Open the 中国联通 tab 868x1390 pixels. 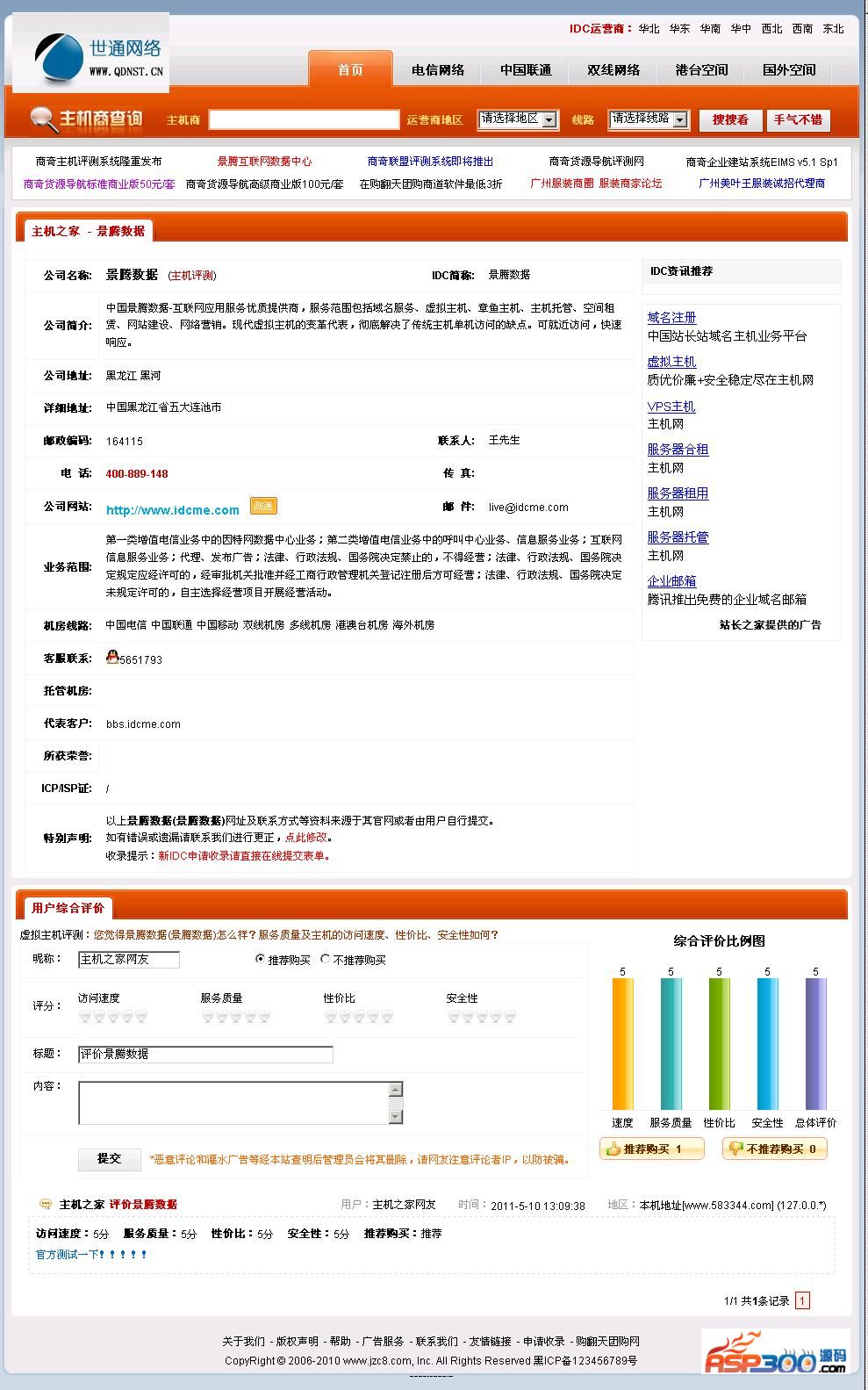coord(526,69)
